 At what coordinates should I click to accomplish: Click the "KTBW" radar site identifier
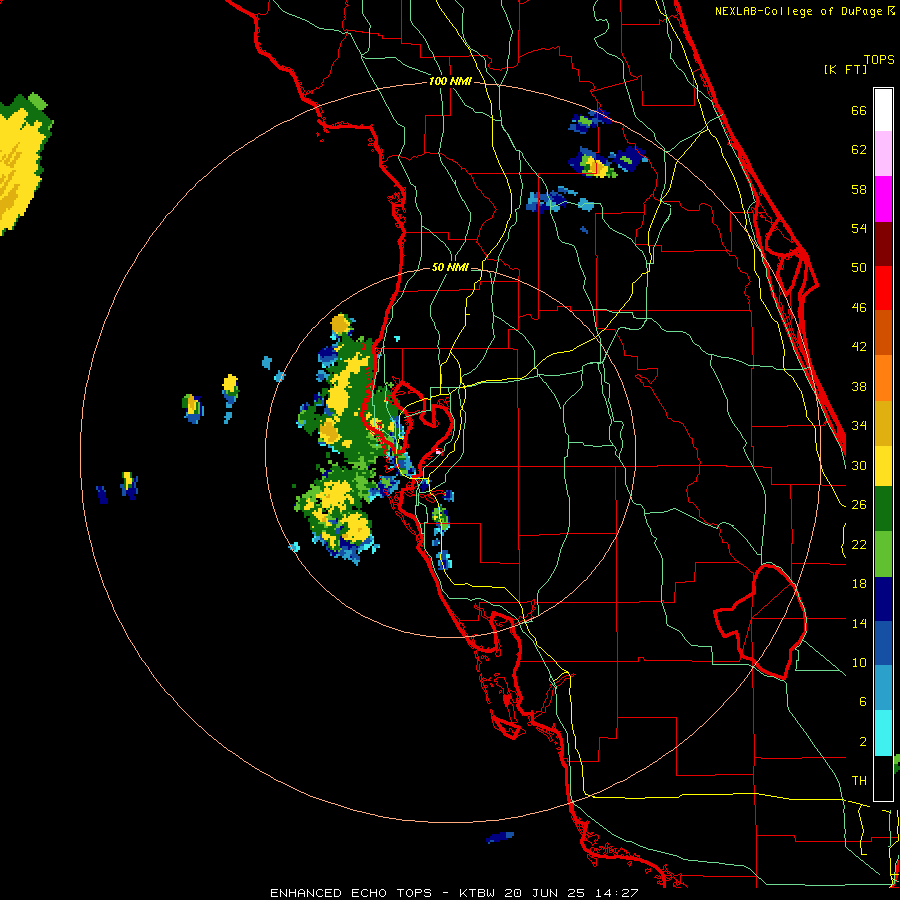tap(477, 893)
